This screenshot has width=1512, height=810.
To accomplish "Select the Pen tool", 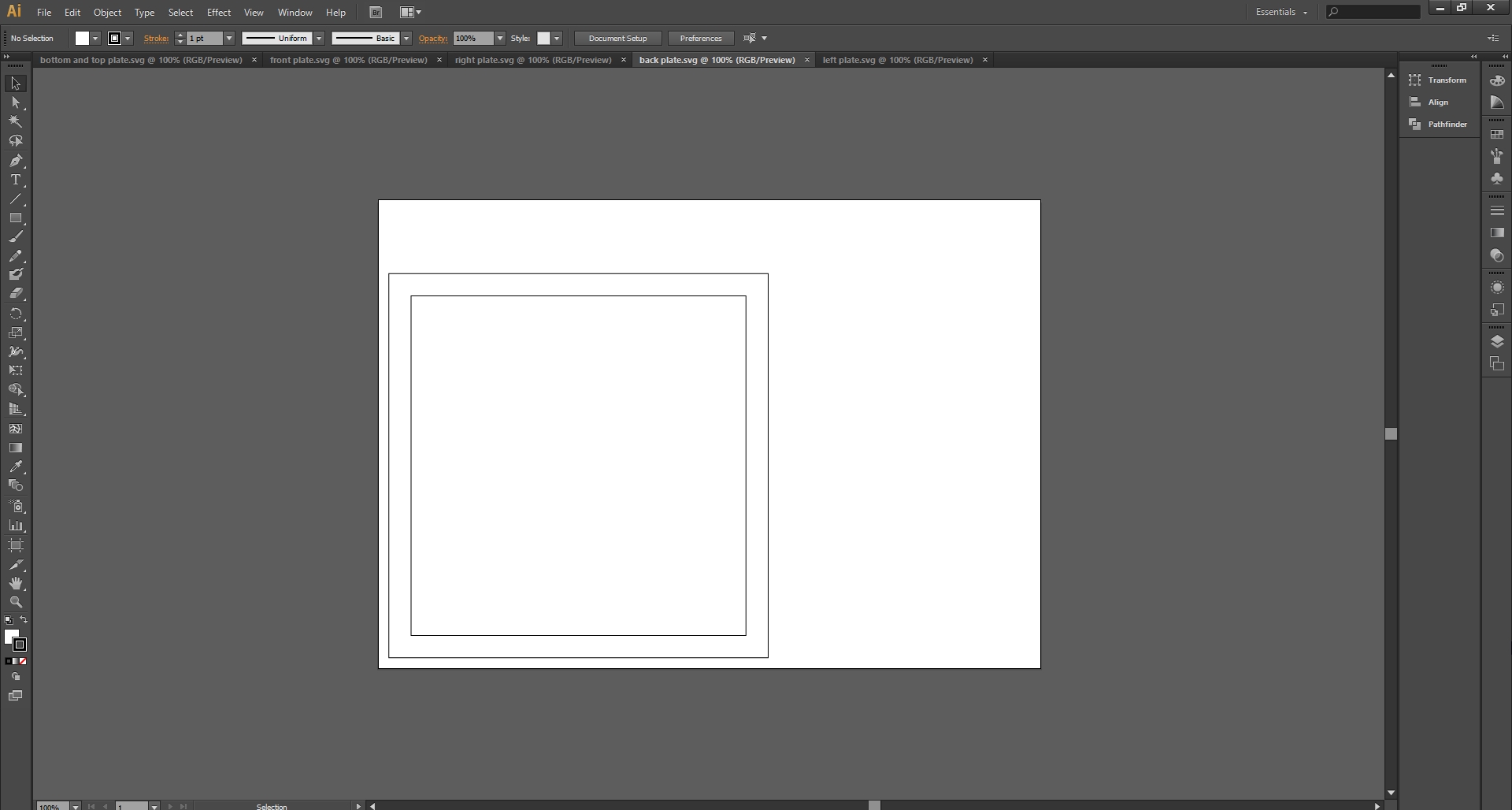I will [16, 161].
